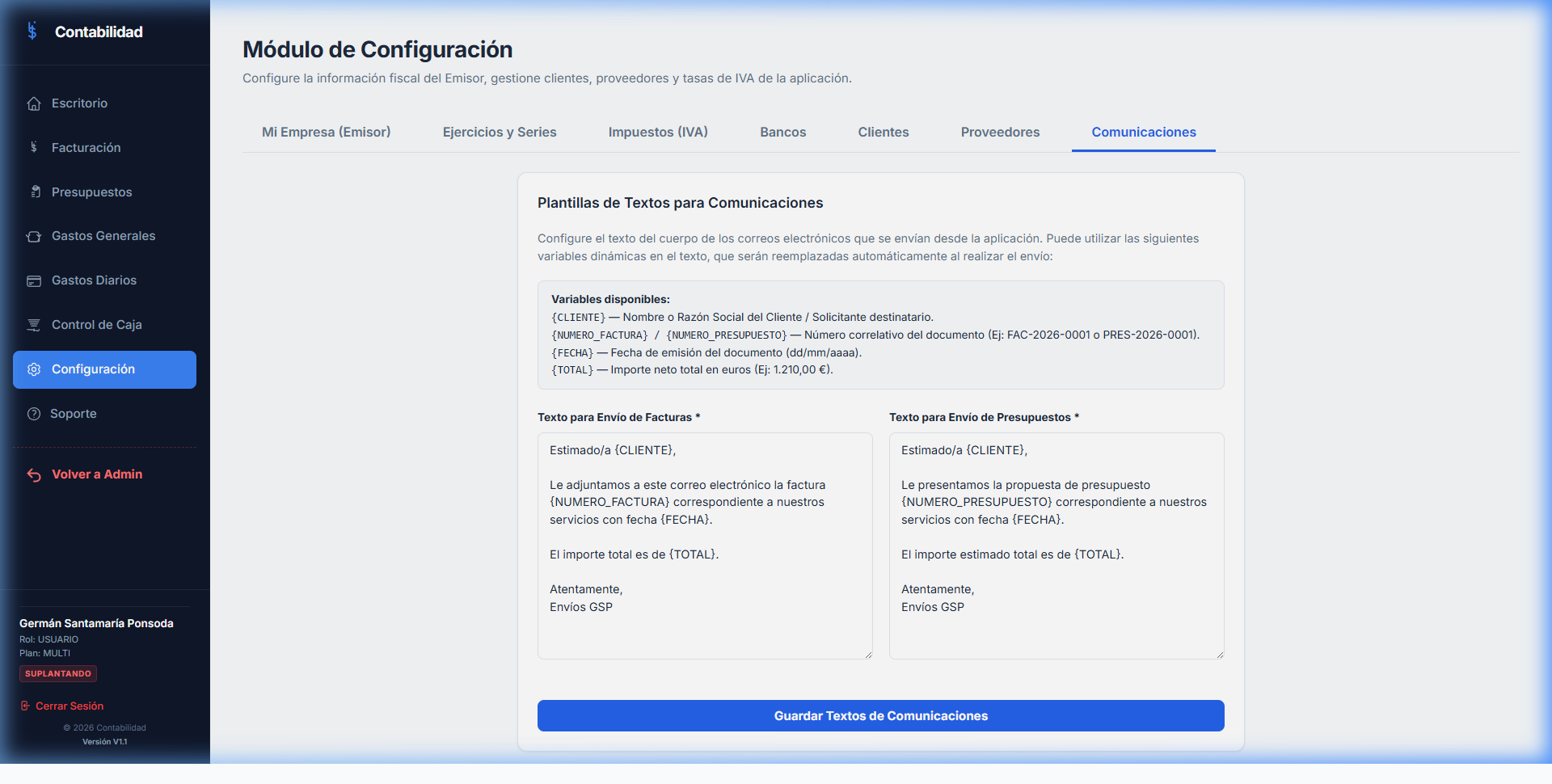The image size is (1552, 784).
Task: Click the Contabilidad logo icon
Action: coord(32,31)
